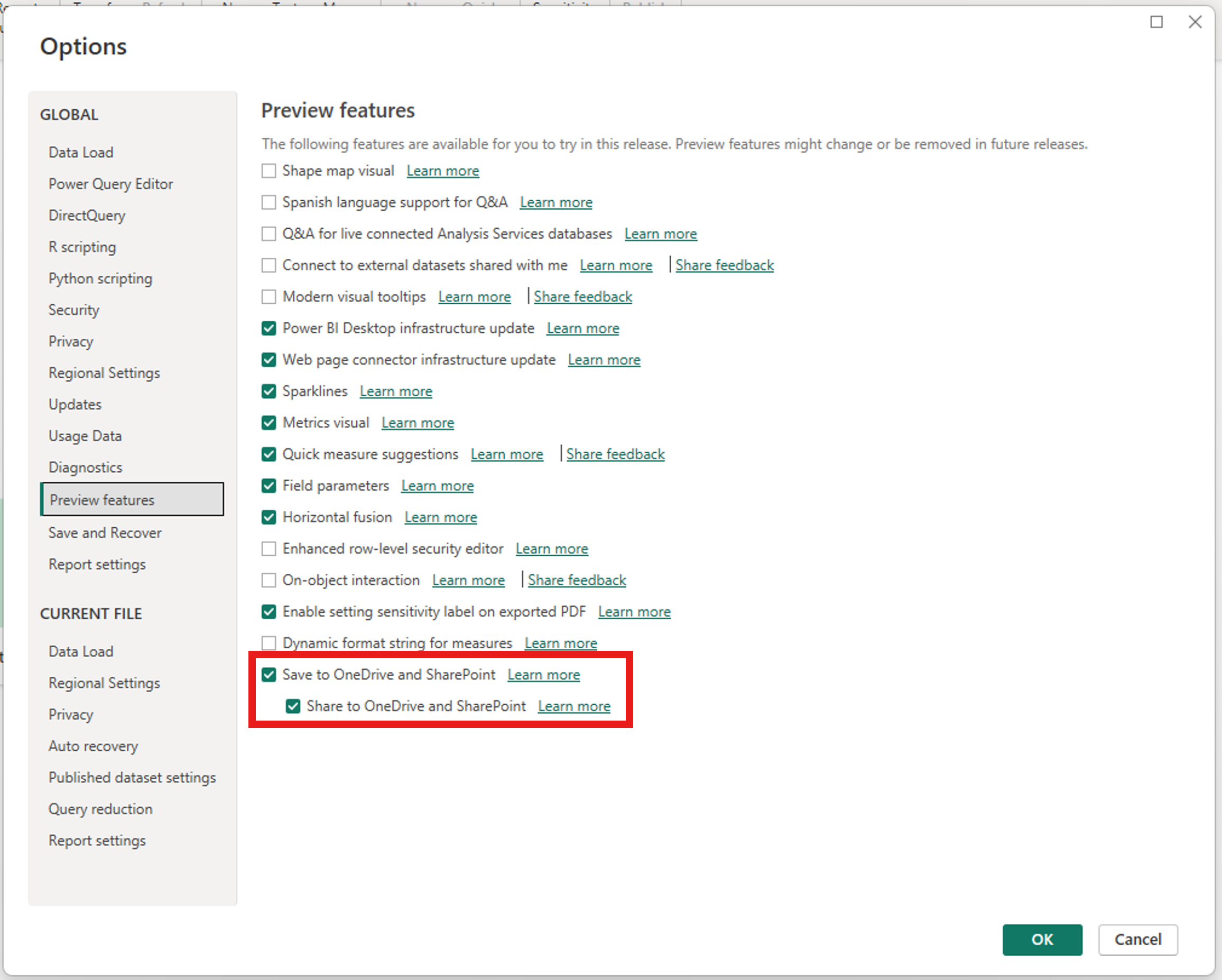The image size is (1222, 980).
Task: Cancel the Options dialog
Action: coord(1137,940)
